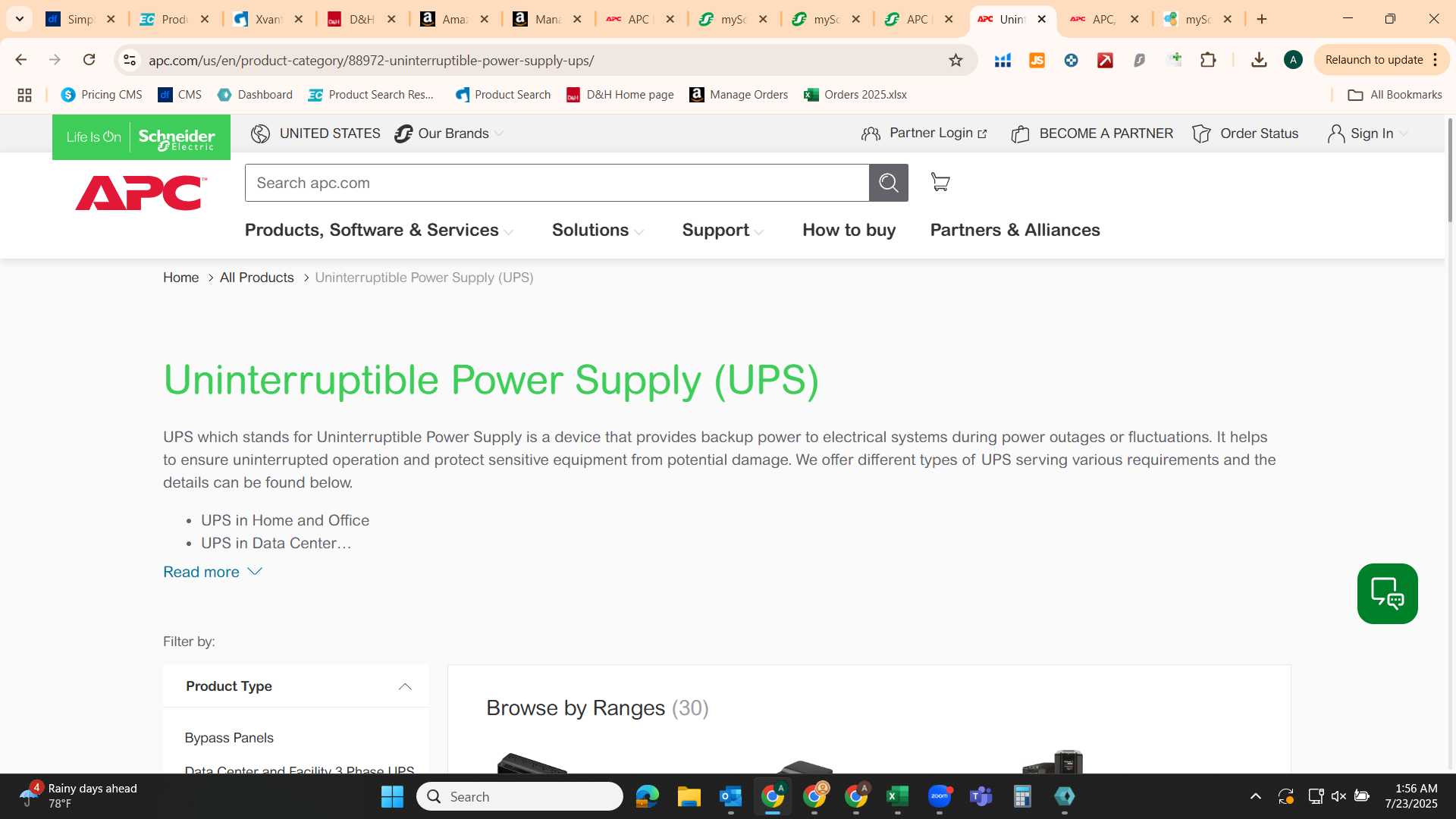The height and width of the screenshot is (819, 1456).
Task: Select Bypass Panels filter
Action: point(229,738)
